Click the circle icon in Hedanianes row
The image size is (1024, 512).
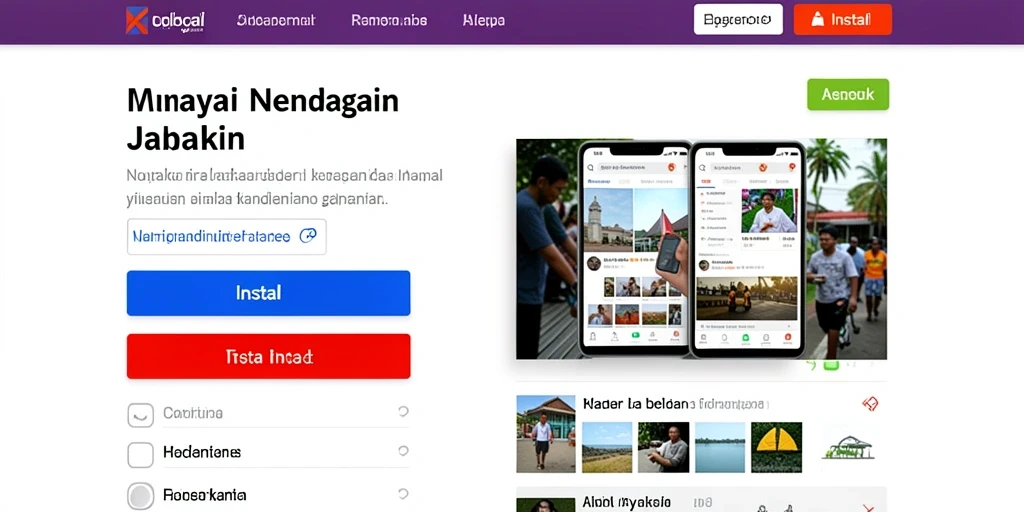click(404, 451)
